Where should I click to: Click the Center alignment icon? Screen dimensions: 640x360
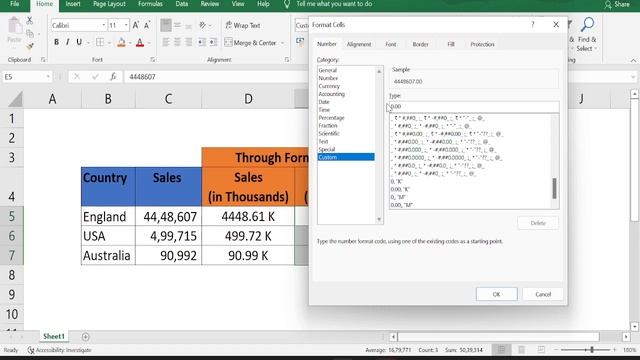[177, 42]
